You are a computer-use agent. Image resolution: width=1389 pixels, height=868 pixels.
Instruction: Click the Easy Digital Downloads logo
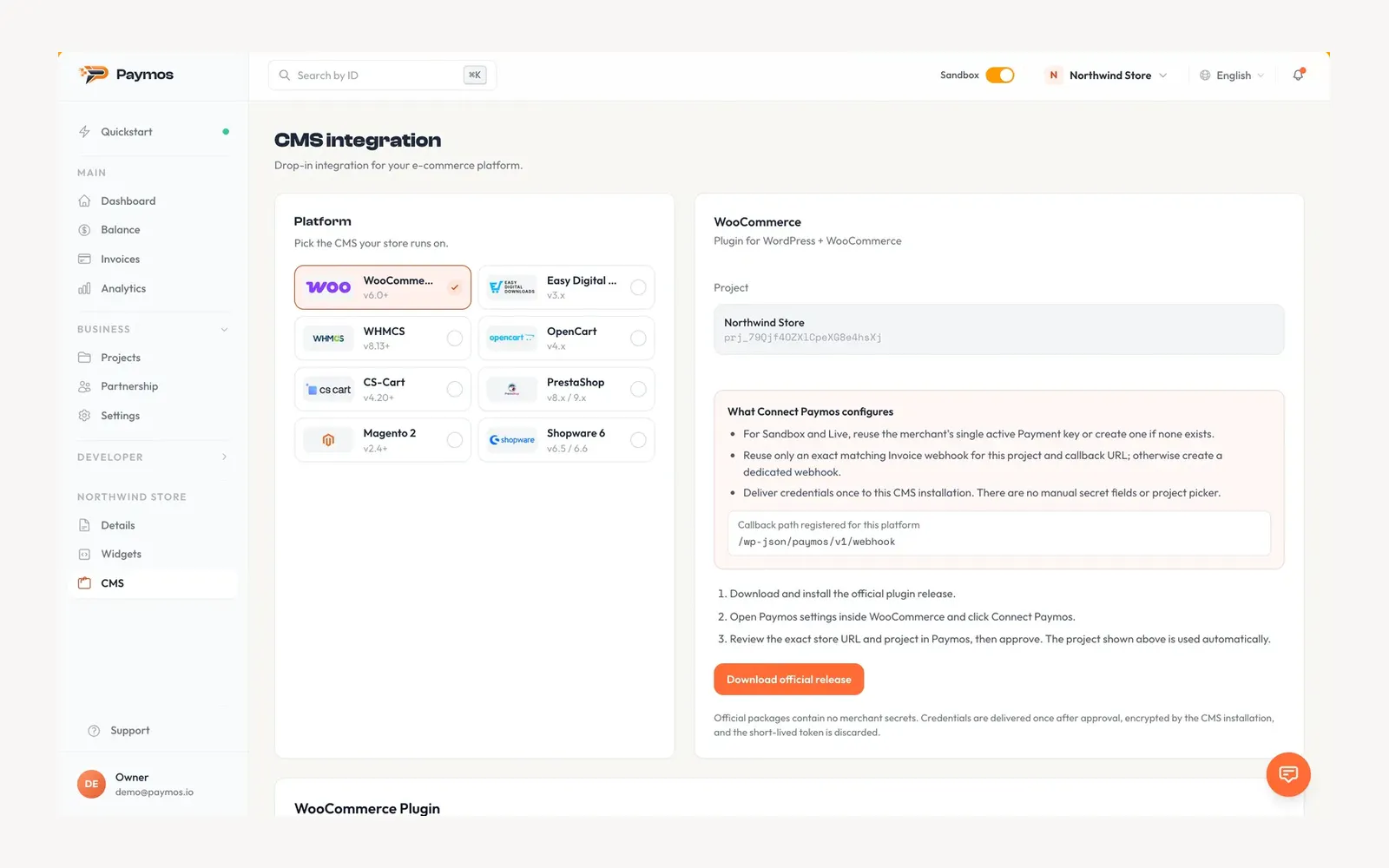point(512,287)
